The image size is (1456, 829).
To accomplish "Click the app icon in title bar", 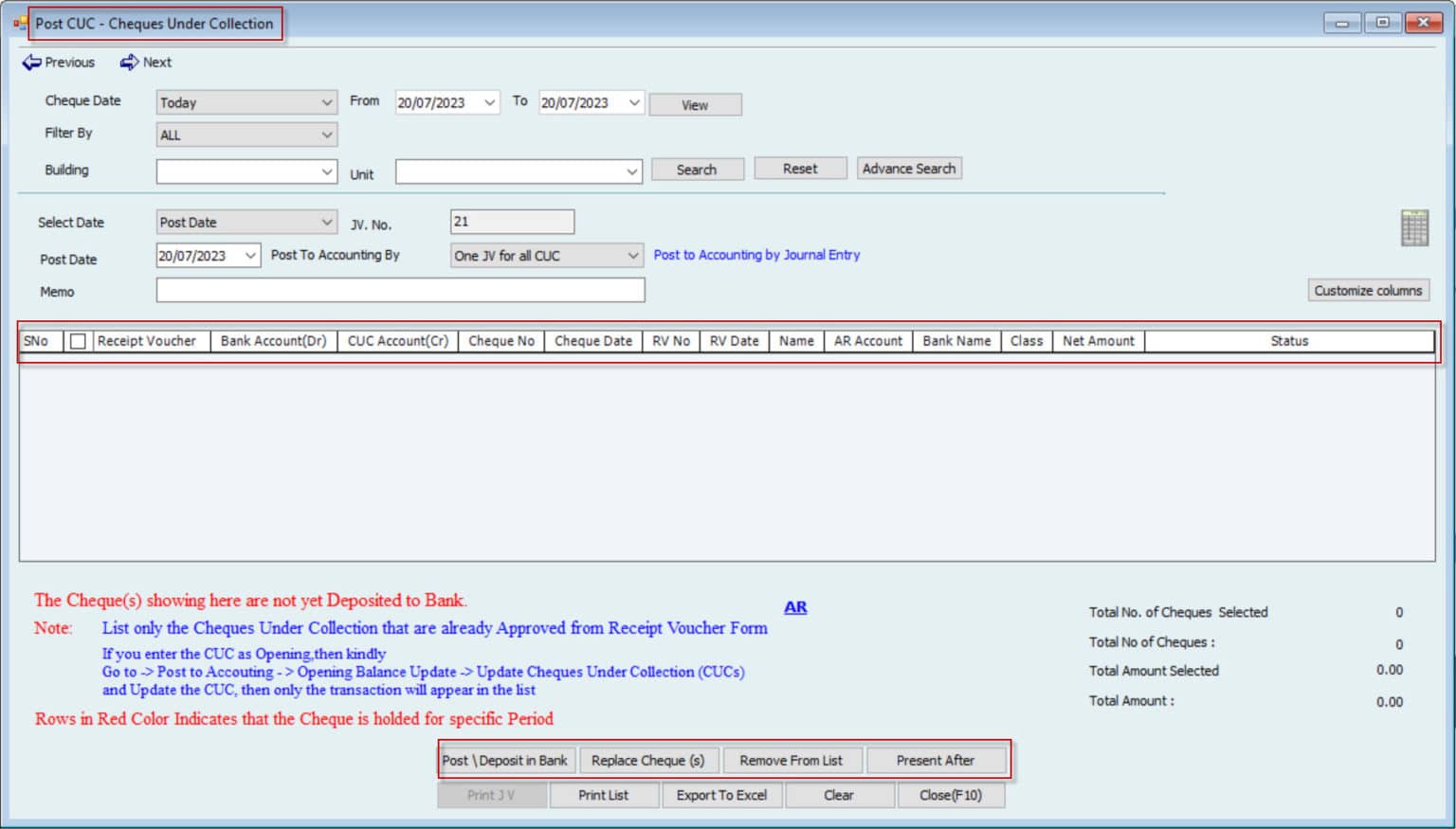I will pyautogui.click(x=20, y=24).
